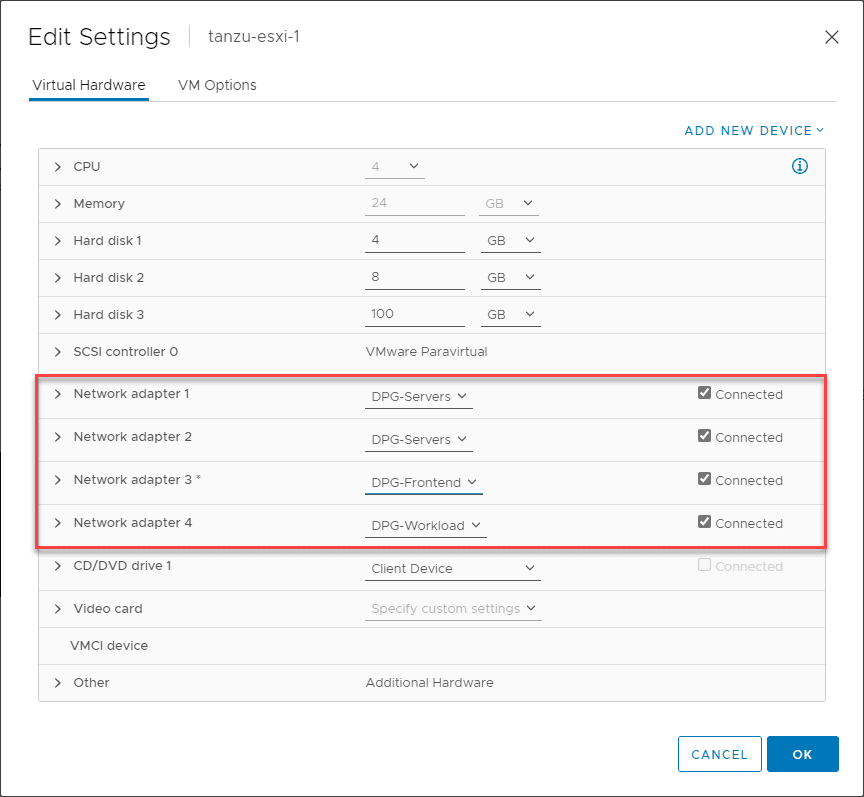
Task: Expand Network adapter 3 details
Action: pos(58,480)
